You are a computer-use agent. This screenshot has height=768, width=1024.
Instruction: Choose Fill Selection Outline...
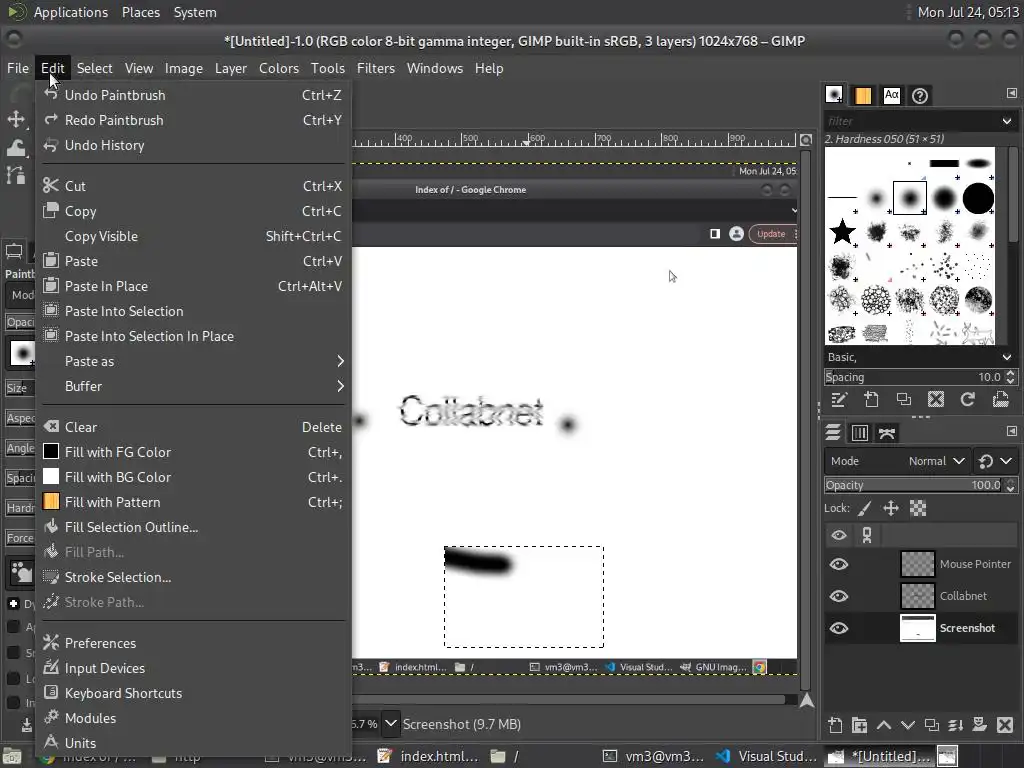[x=193, y=527]
